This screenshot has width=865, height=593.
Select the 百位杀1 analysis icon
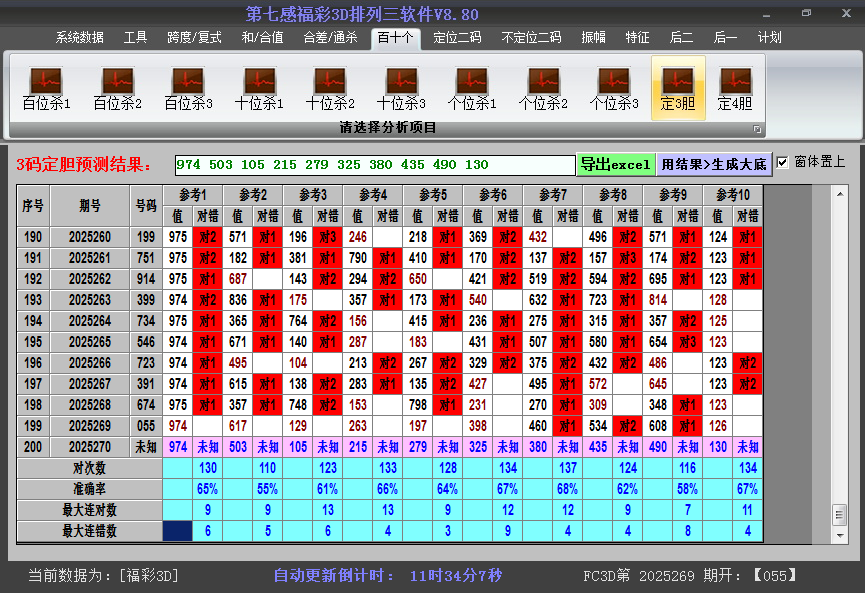[46, 88]
